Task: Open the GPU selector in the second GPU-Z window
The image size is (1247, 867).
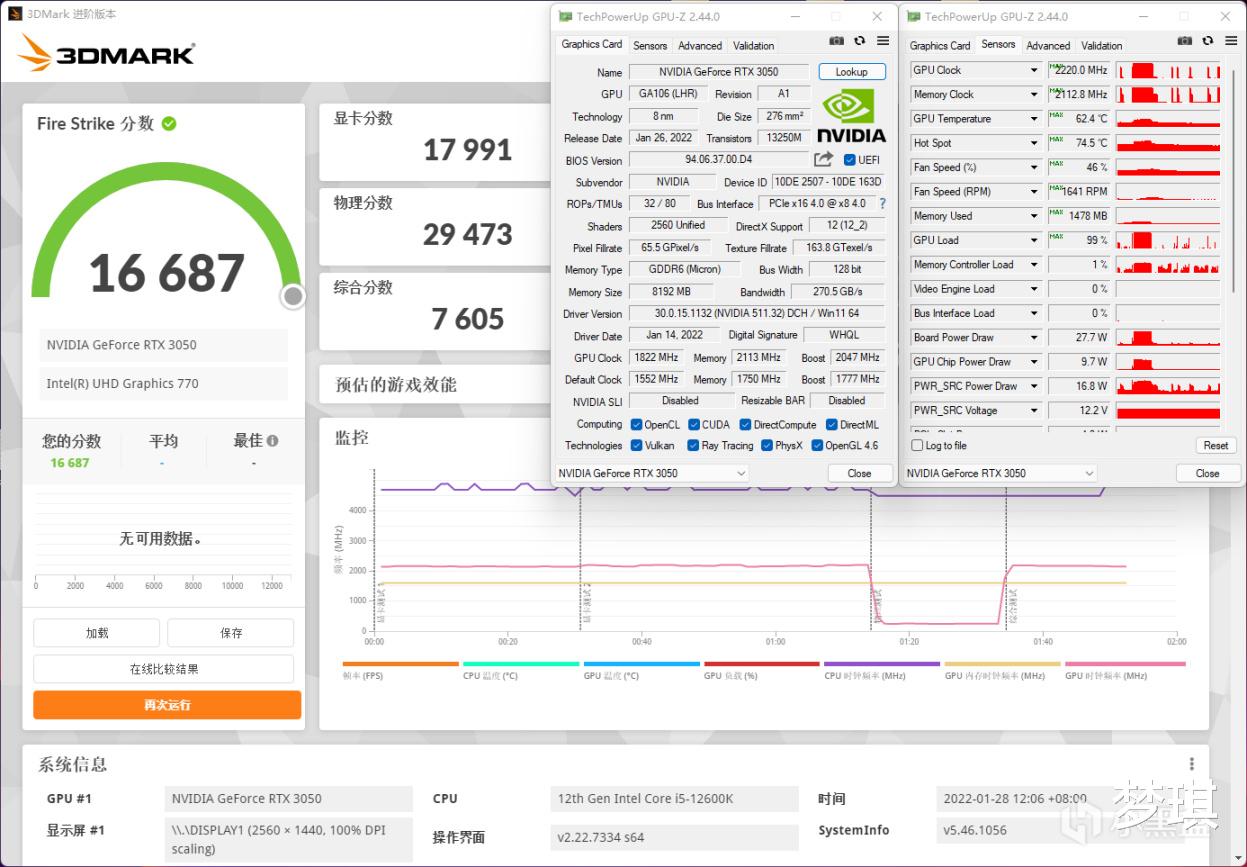Action: click(x=1000, y=472)
